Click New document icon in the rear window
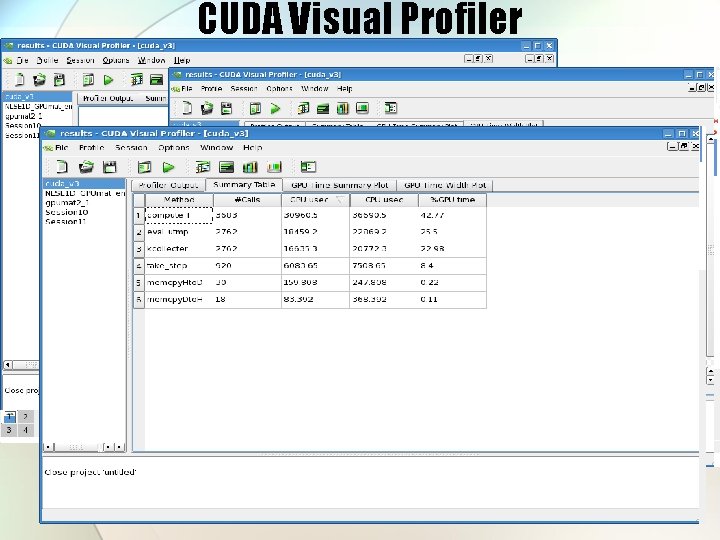Viewport: 720px width, 540px height. (19, 79)
